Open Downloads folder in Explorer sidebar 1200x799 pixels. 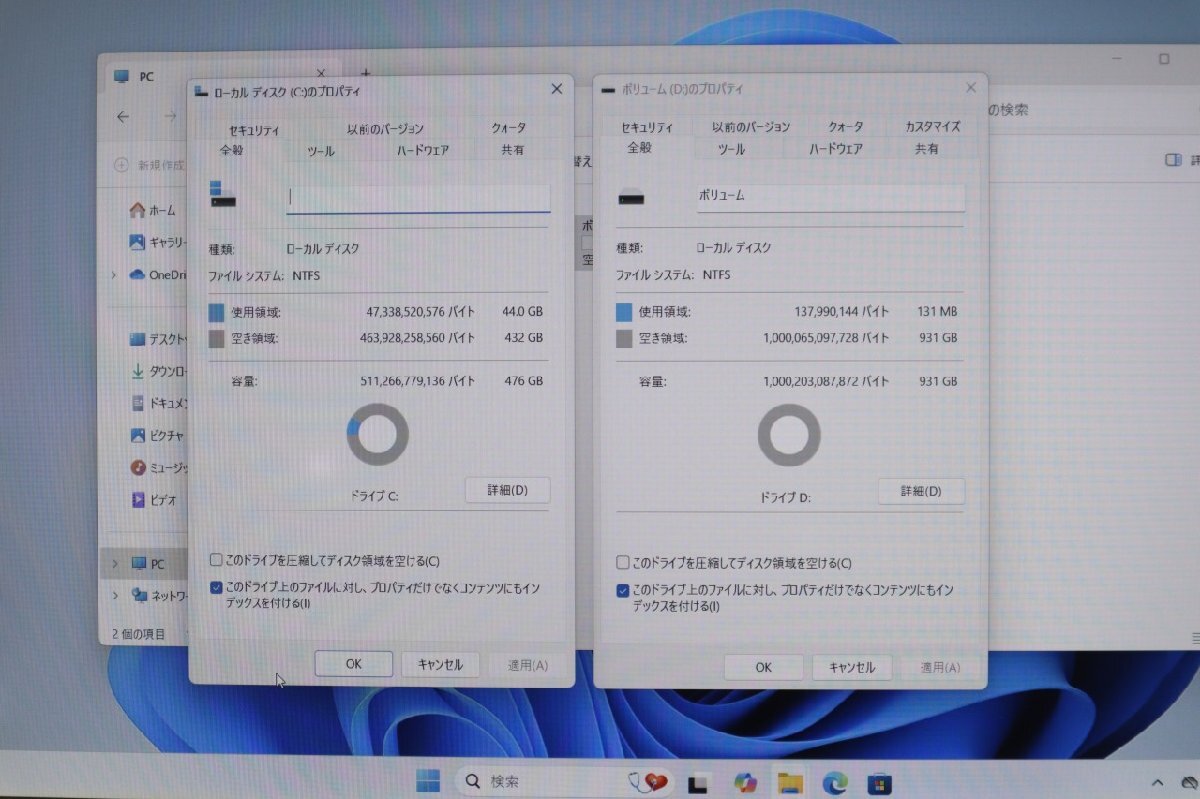click(160, 371)
